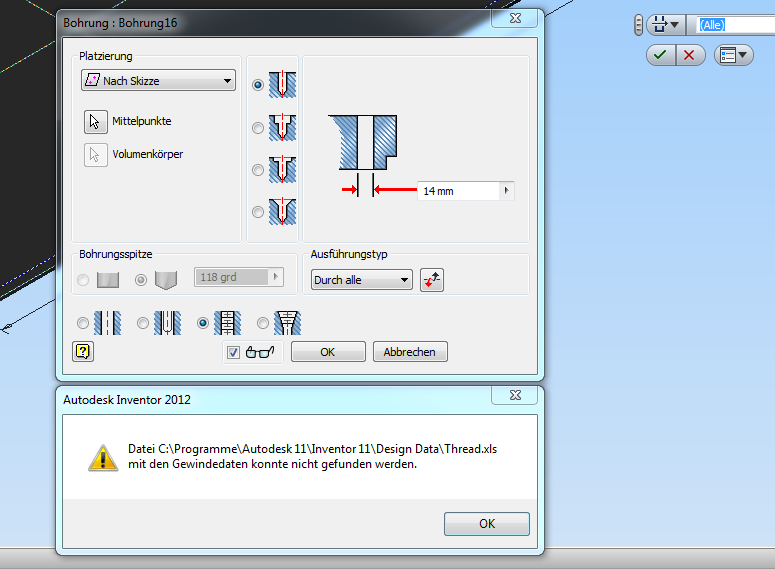Screen dimensions: 775x569
Task: Select the simple drilled hole radio option
Action: 258,85
